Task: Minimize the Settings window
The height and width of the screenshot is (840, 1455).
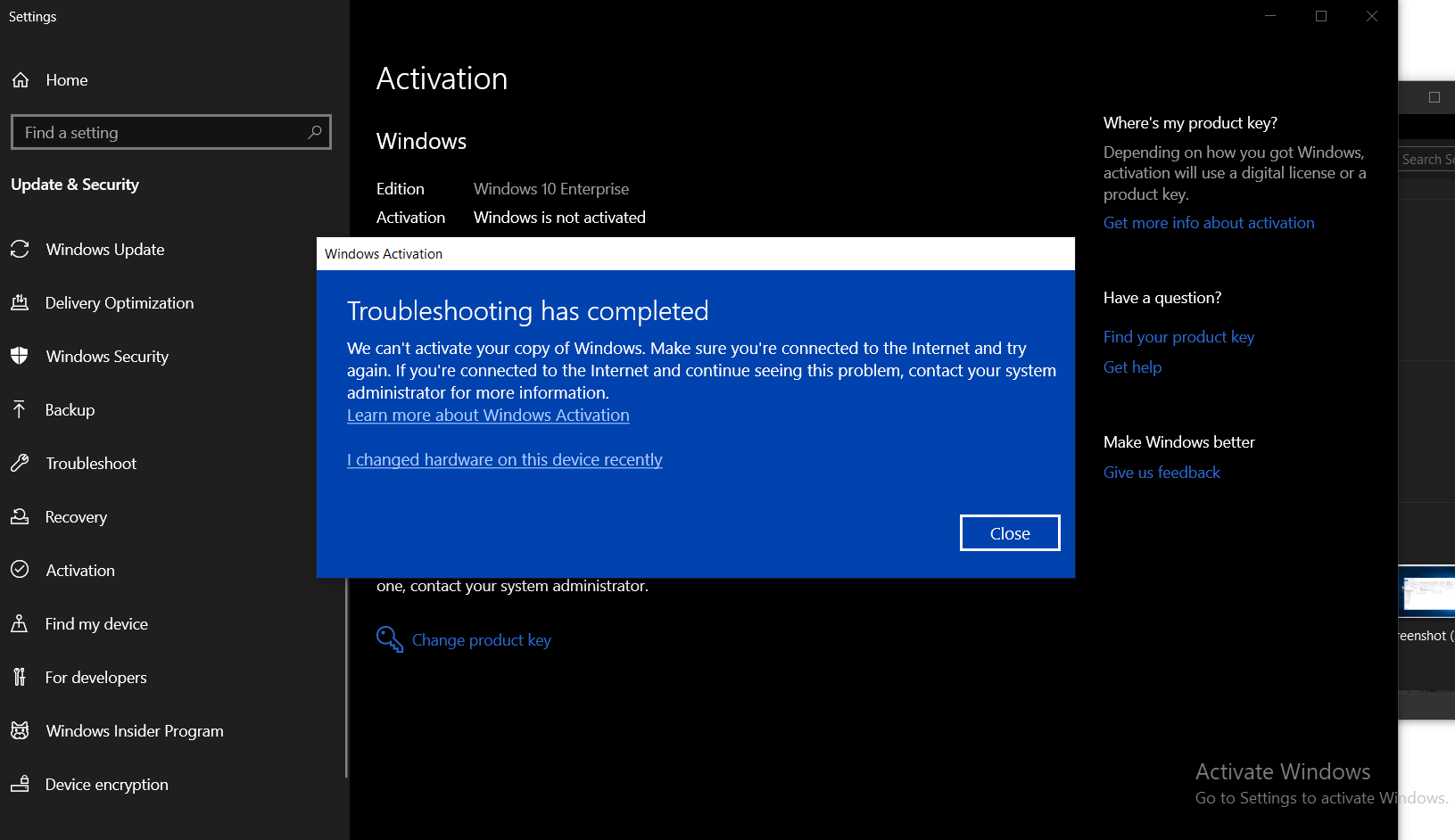Action: [x=1270, y=16]
